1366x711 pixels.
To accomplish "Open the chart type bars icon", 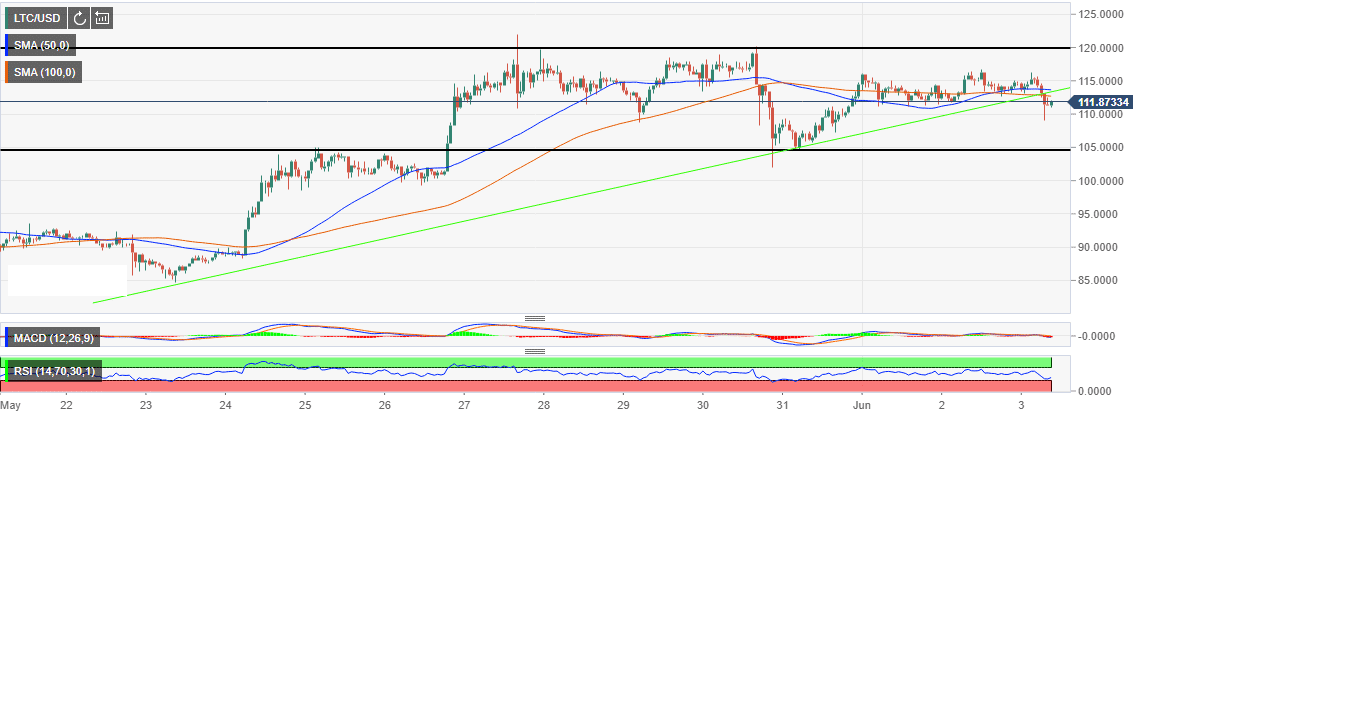I will [102, 17].
